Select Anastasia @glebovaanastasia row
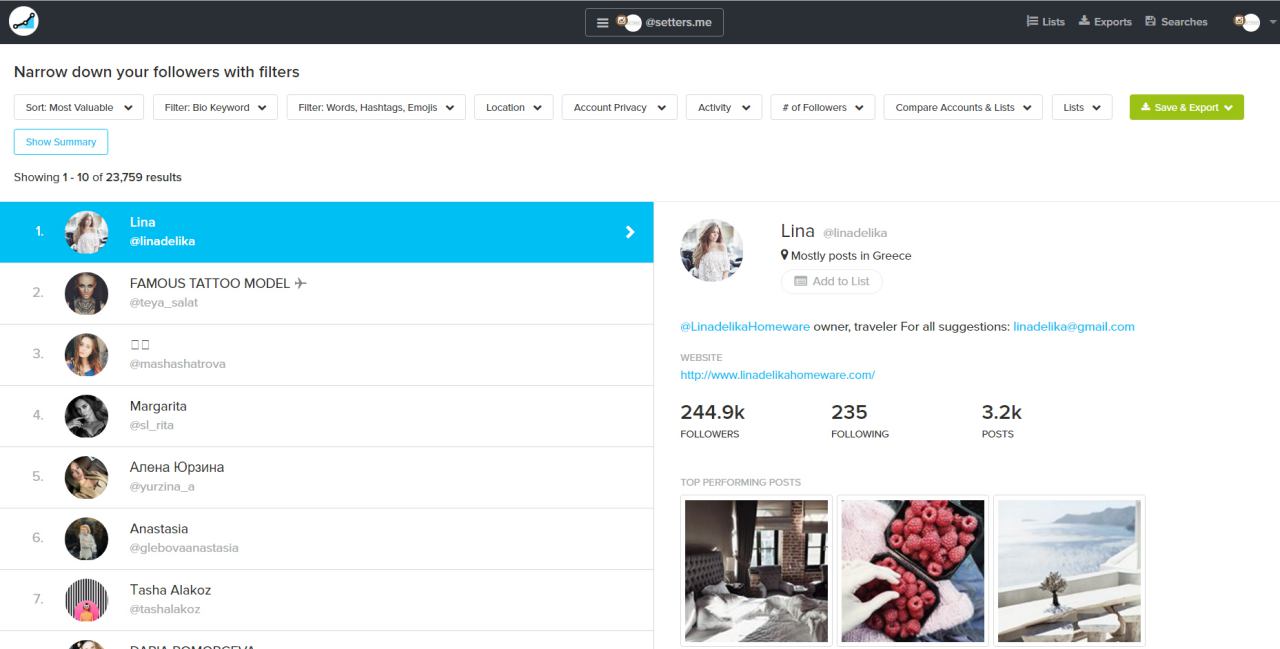The width and height of the screenshot is (1280, 649). [x=326, y=538]
